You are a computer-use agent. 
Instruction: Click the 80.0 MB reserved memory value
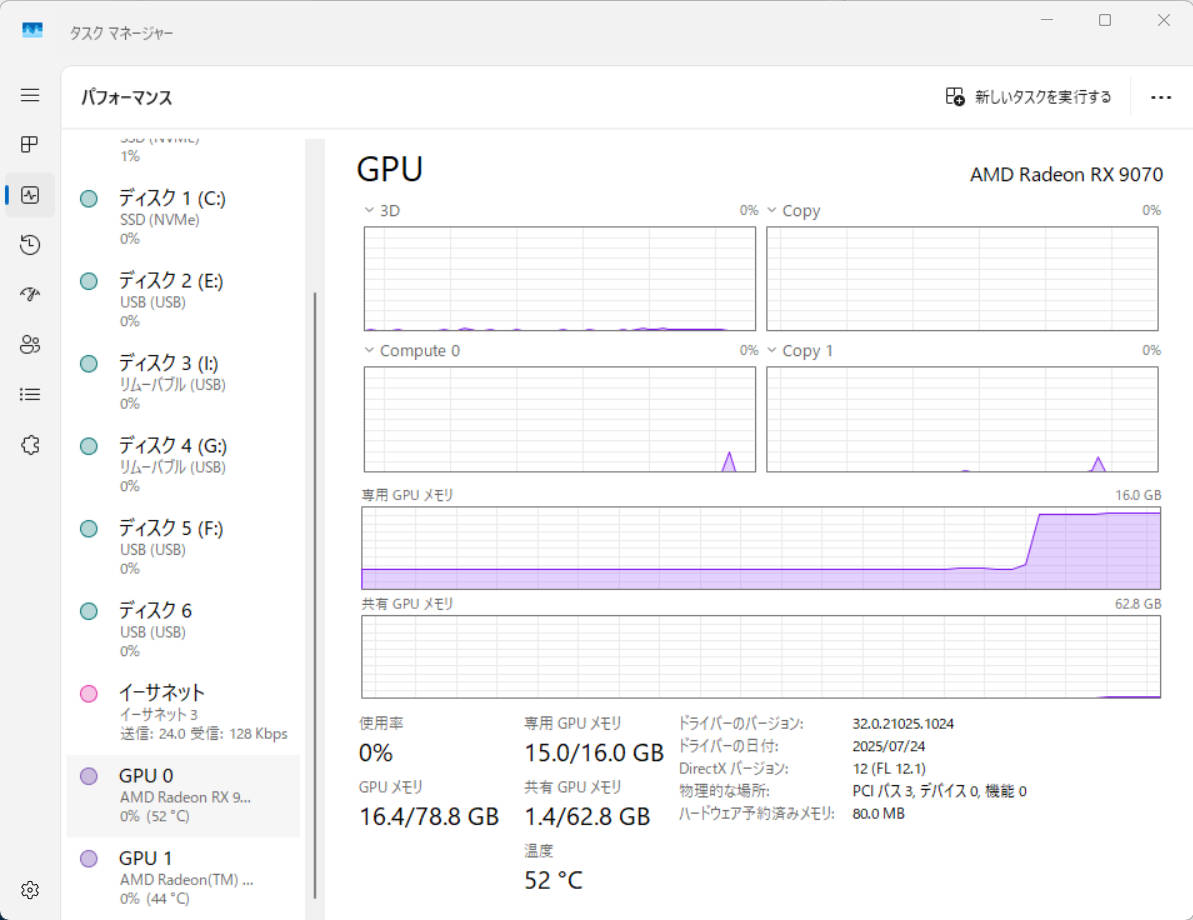coord(878,813)
